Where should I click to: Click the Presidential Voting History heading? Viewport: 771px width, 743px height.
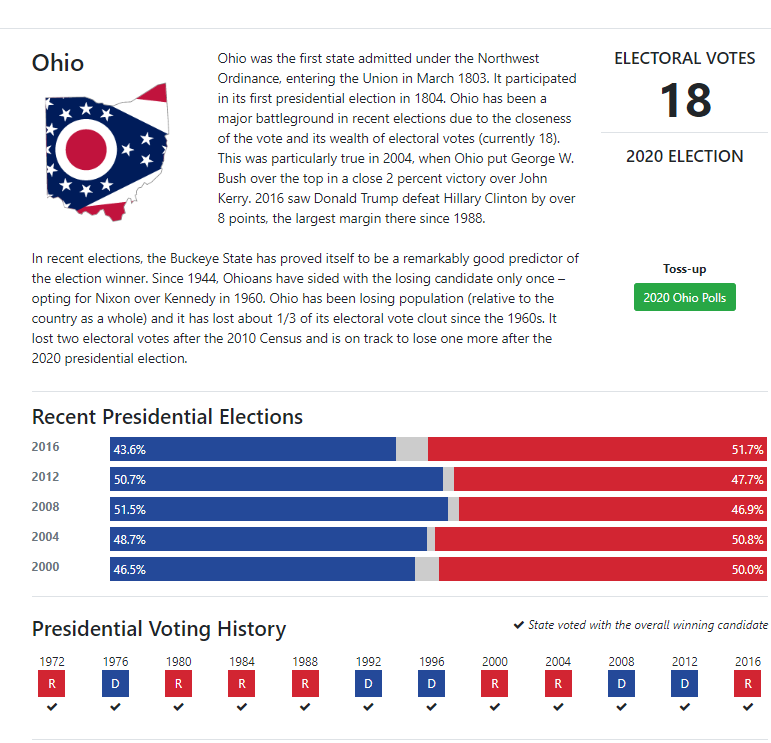[159, 629]
